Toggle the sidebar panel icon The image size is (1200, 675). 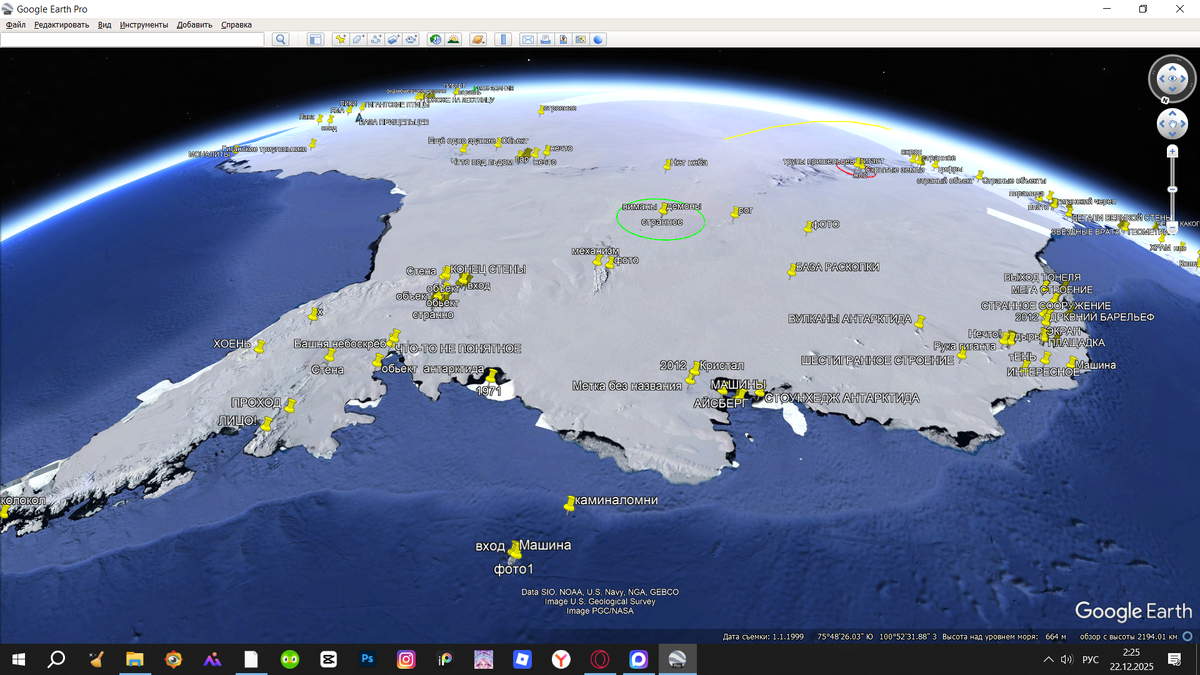click(x=315, y=40)
